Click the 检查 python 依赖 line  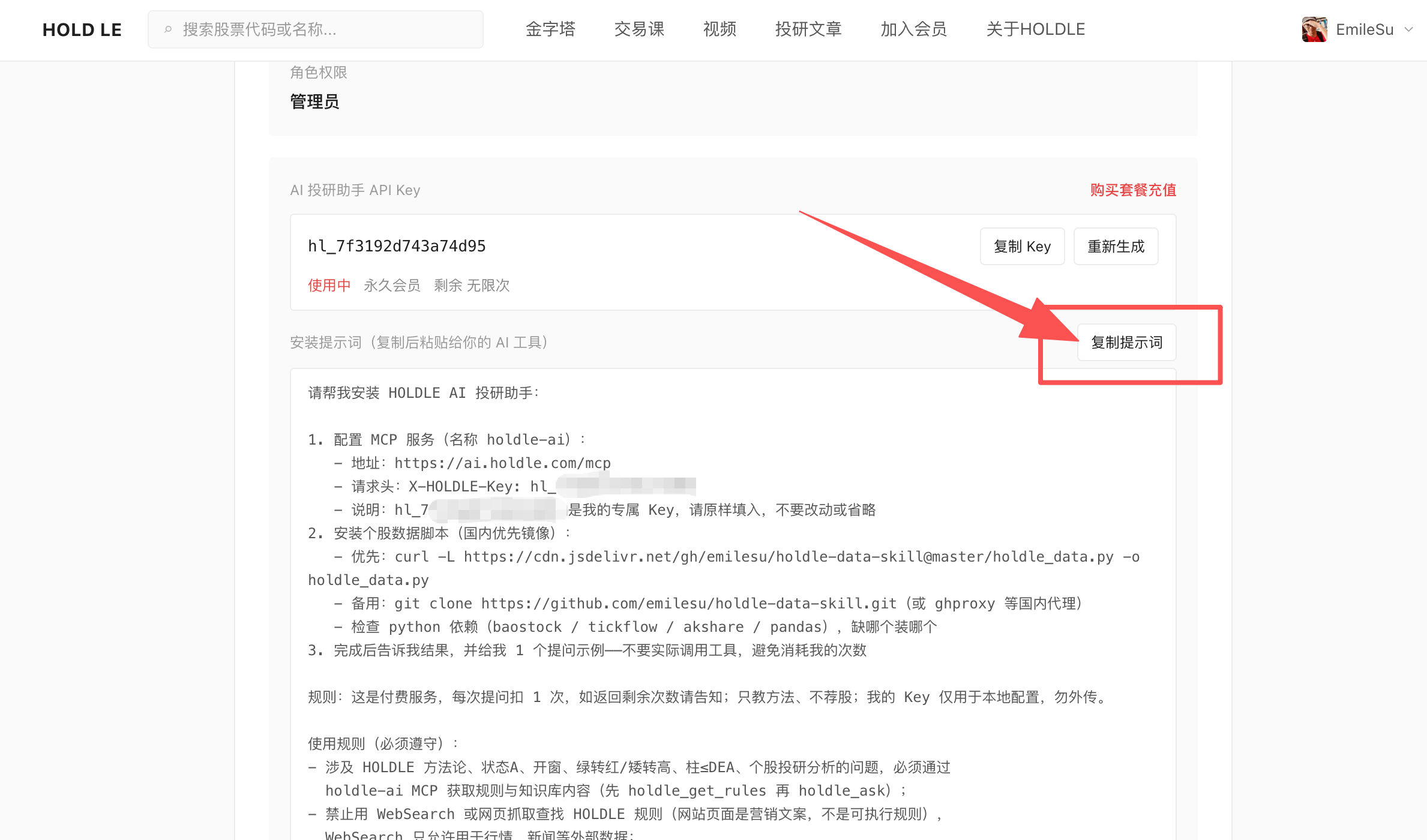pyautogui.click(x=635, y=627)
